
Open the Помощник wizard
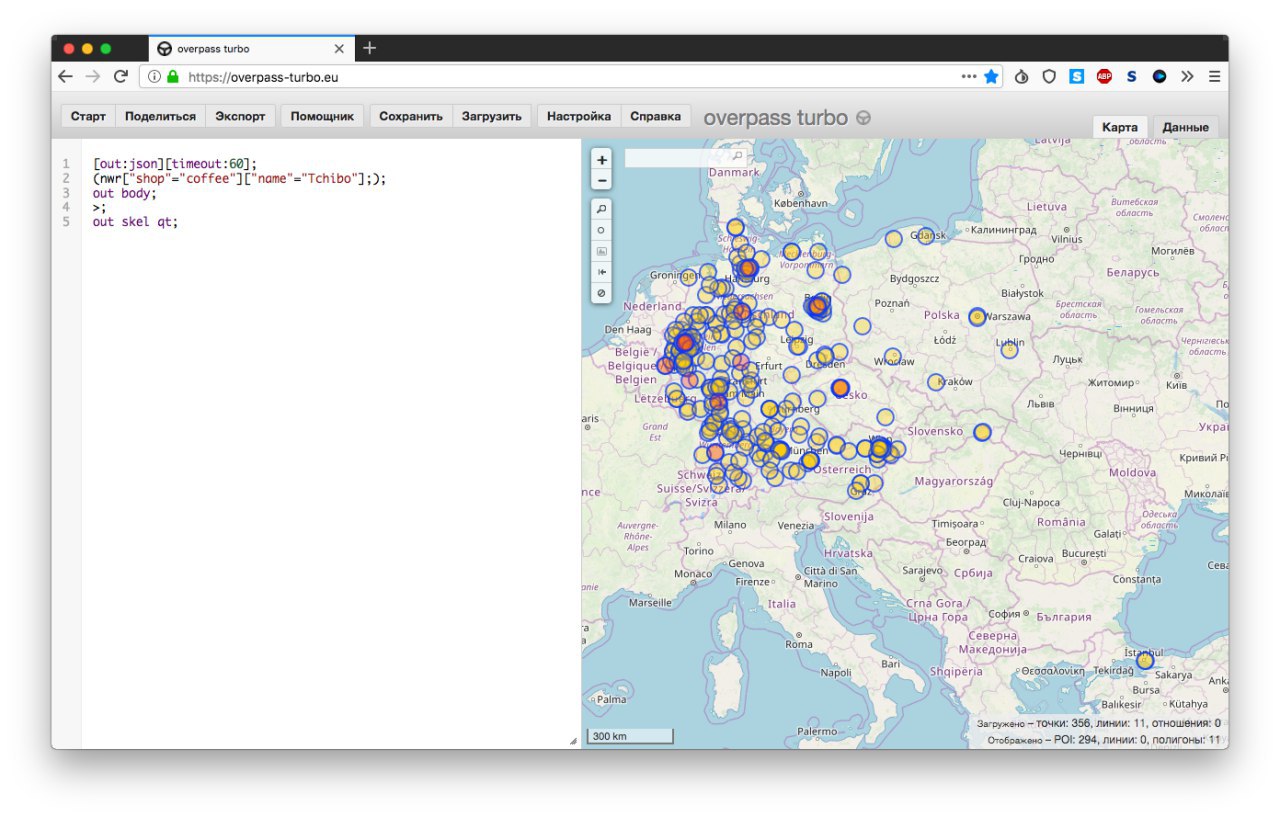322,116
